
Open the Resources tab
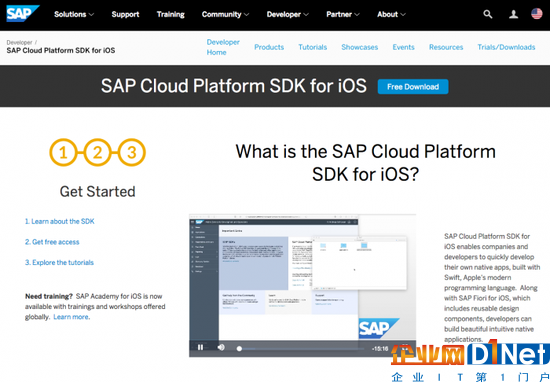click(x=446, y=47)
